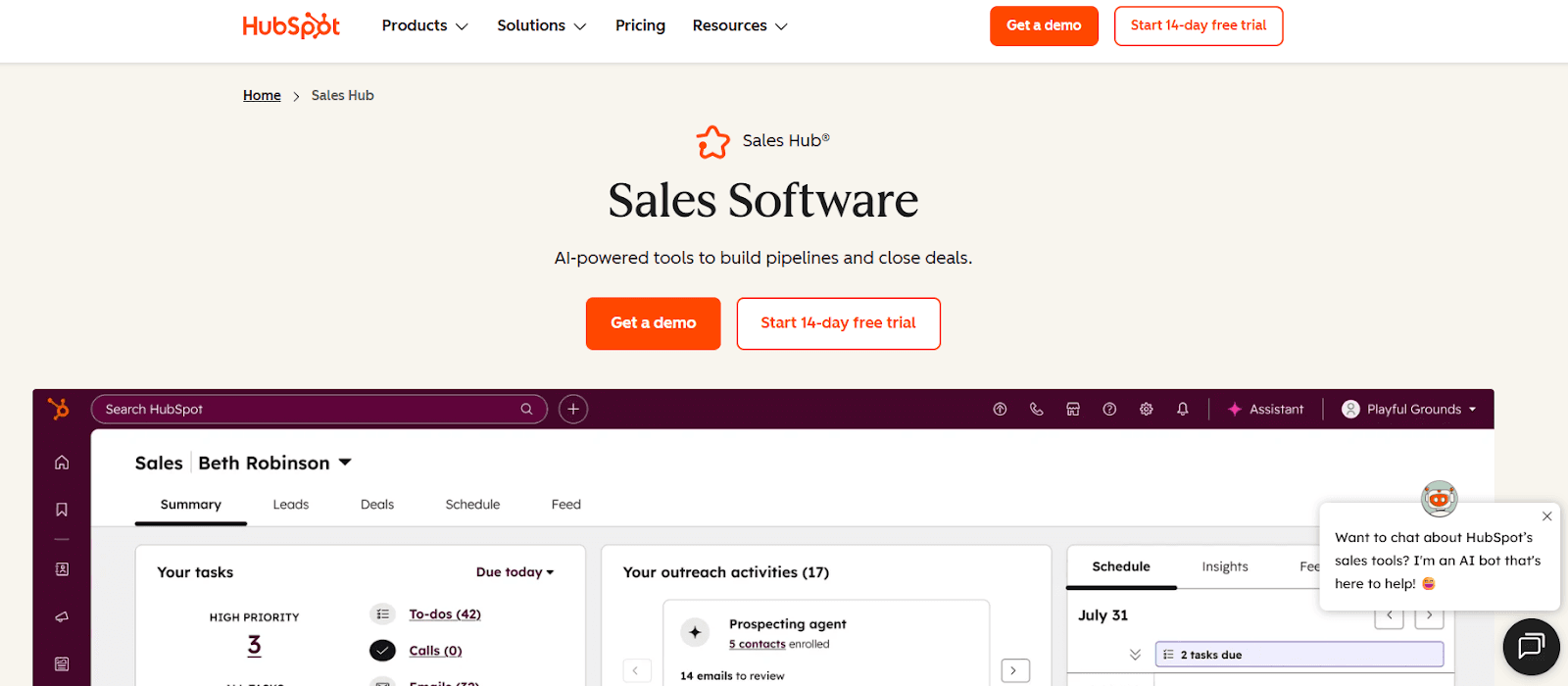Screen dimensions: 1568x686
Task: Click the July 31 date heading
Action: 1103,615
